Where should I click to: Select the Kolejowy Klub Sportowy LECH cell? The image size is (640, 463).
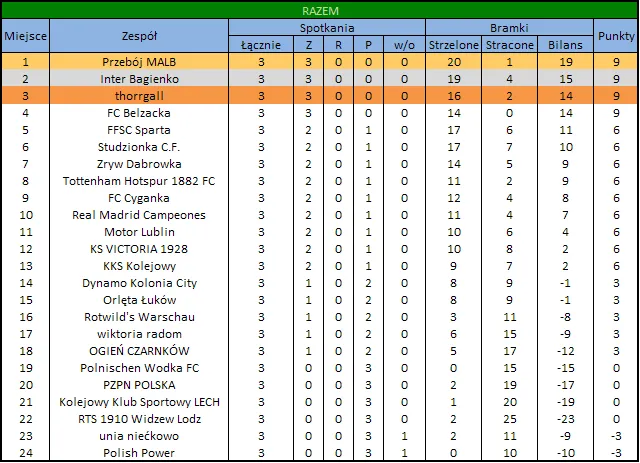pyautogui.click(x=138, y=402)
